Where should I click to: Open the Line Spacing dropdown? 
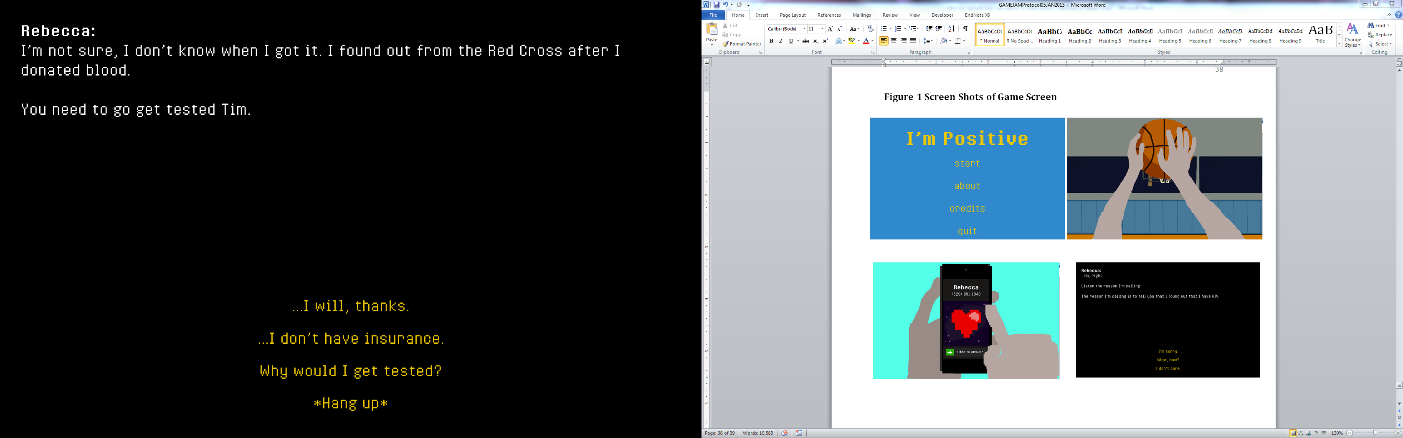pyautogui.click(x=927, y=41)
